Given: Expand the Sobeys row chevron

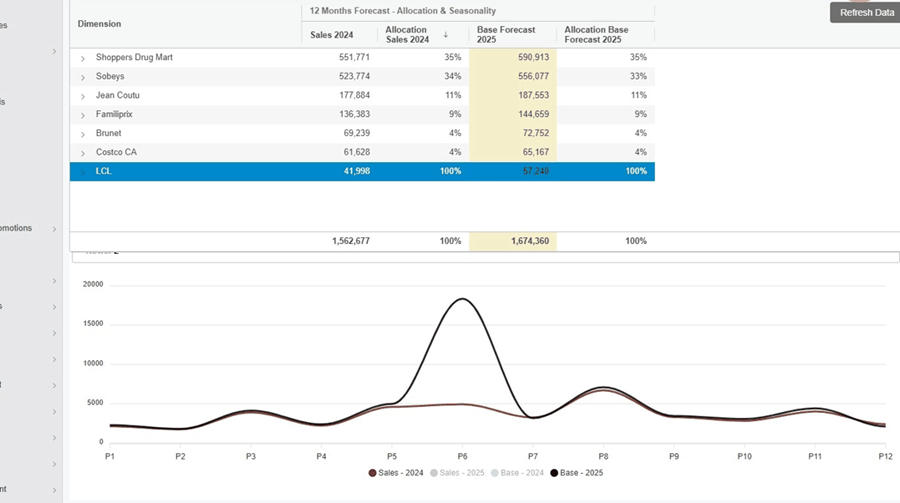Looking at the screenshot, I should click(83, 77).
